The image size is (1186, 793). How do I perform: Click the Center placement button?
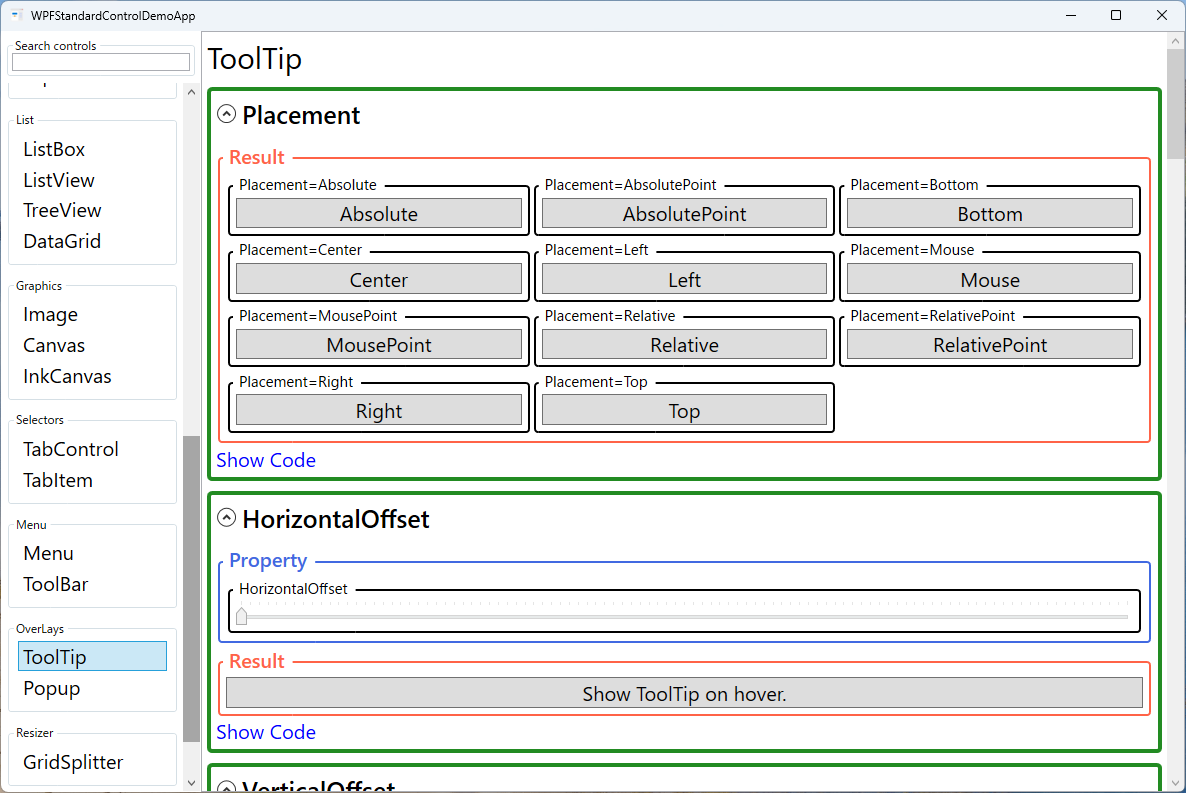pyautogui.click(x=379, y=279)
